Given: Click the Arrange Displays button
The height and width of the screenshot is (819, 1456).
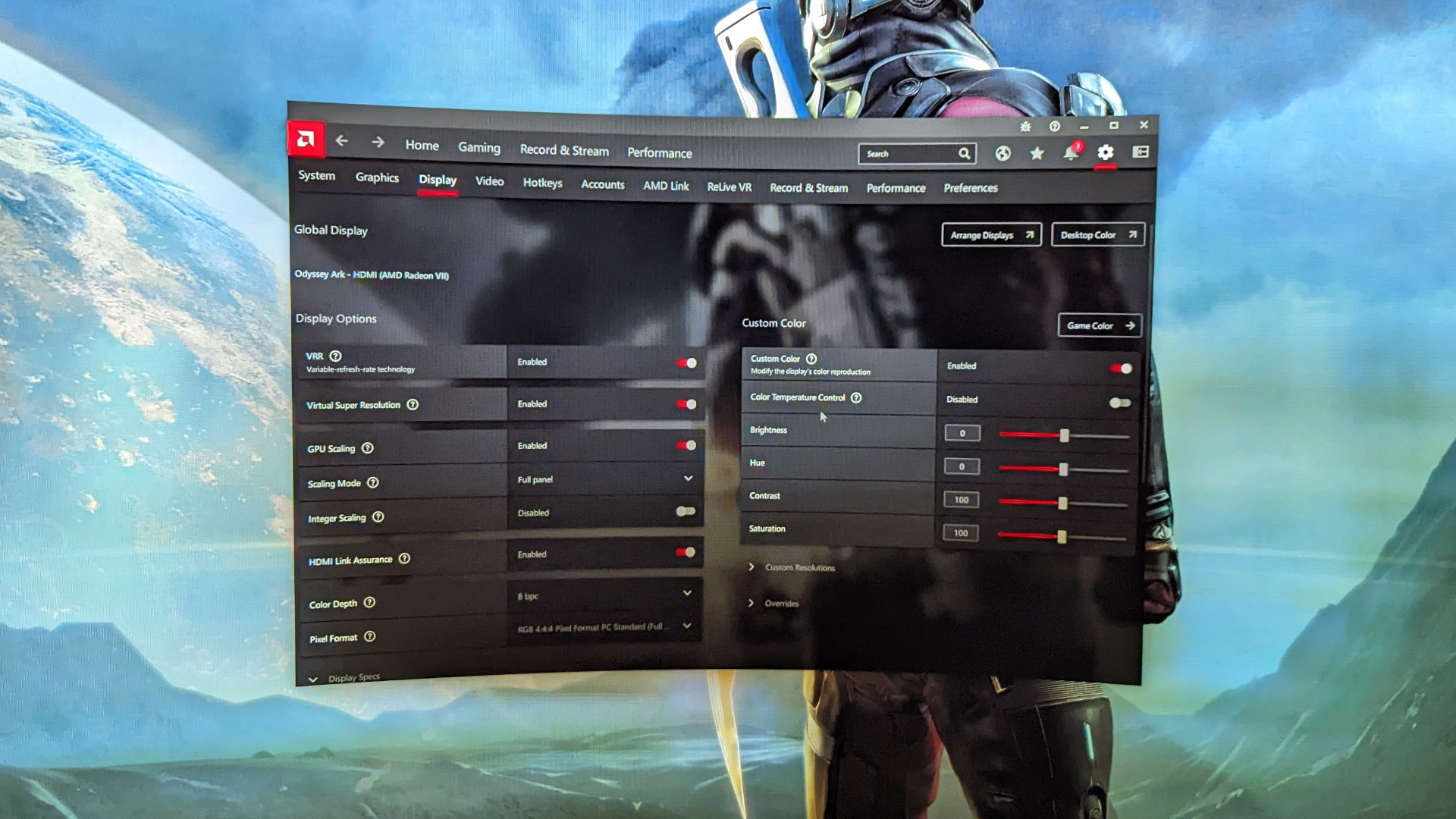Looking at the screenshot, I should coord(990,234).
